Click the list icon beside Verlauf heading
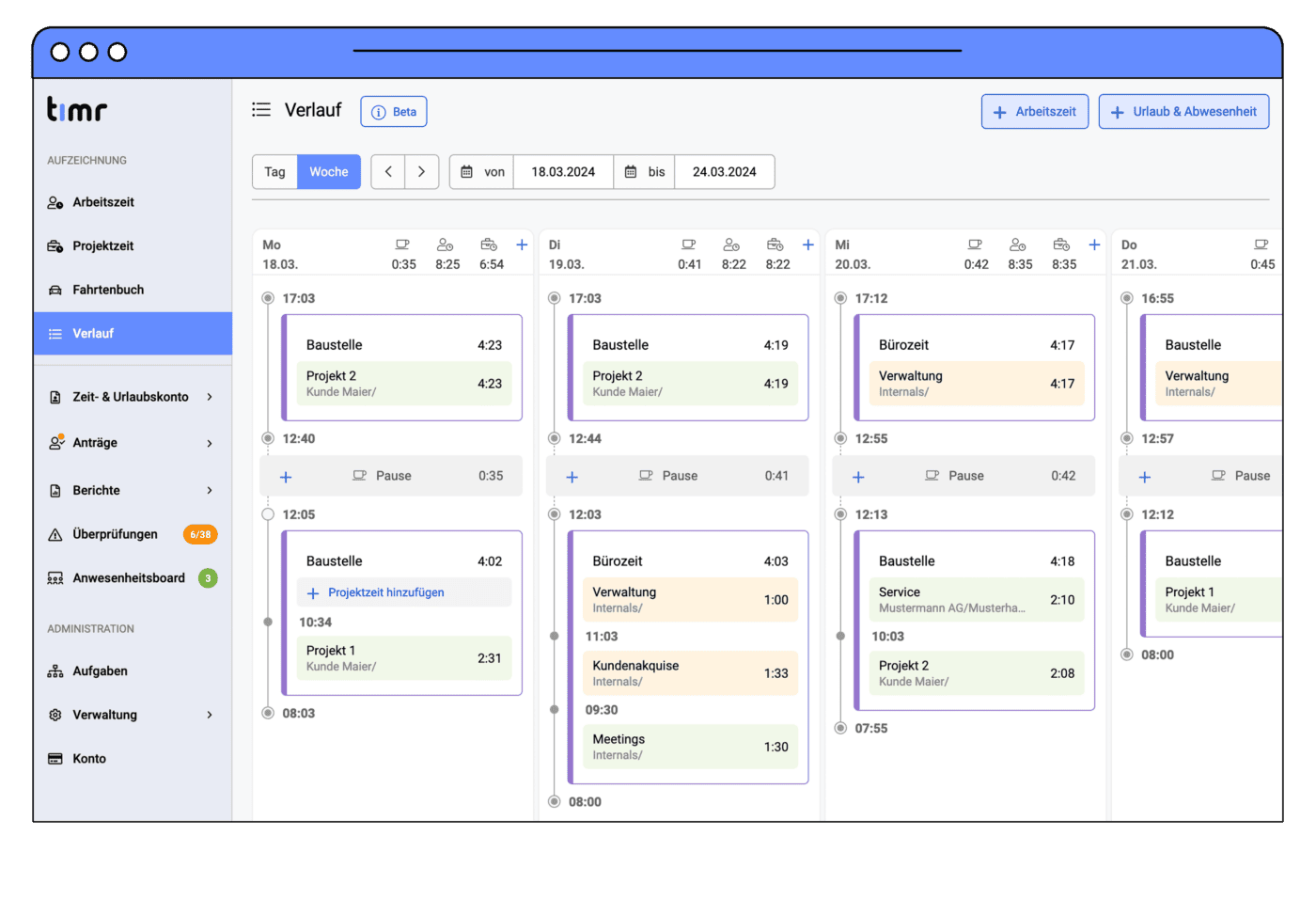 [261, 110]
